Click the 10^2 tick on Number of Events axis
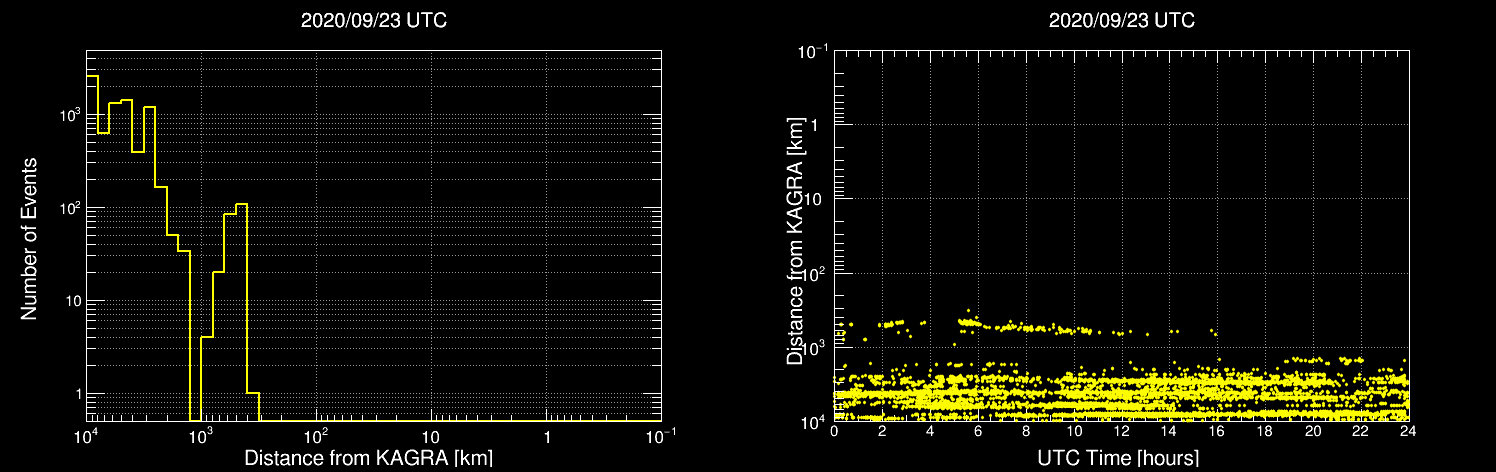Image resolution: width=1496 pixels, height=472 pixels. click(69, 208)
